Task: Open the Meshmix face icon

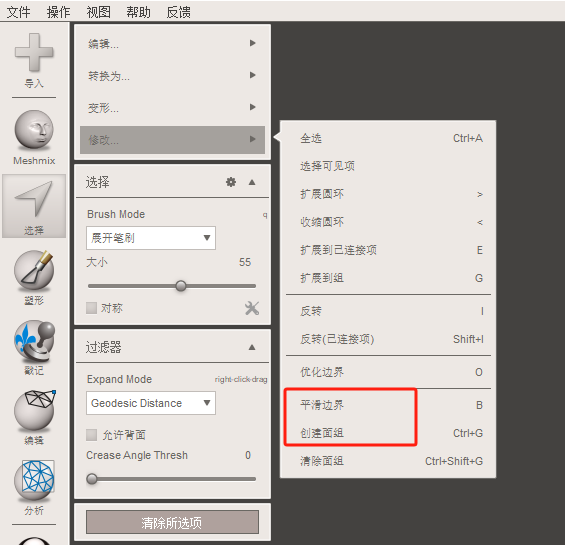Action: coord(34,130)
